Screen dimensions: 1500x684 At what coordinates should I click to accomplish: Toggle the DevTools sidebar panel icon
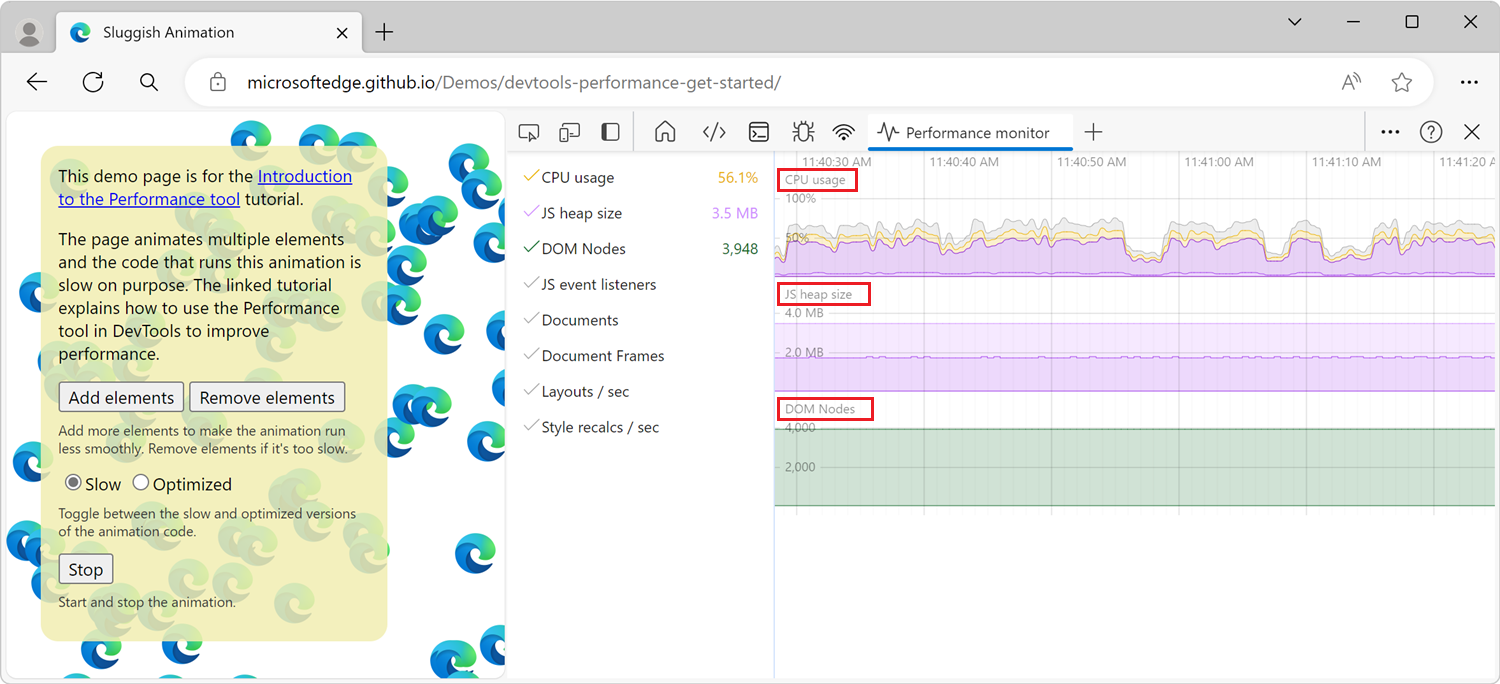click(x=610, y=132)
